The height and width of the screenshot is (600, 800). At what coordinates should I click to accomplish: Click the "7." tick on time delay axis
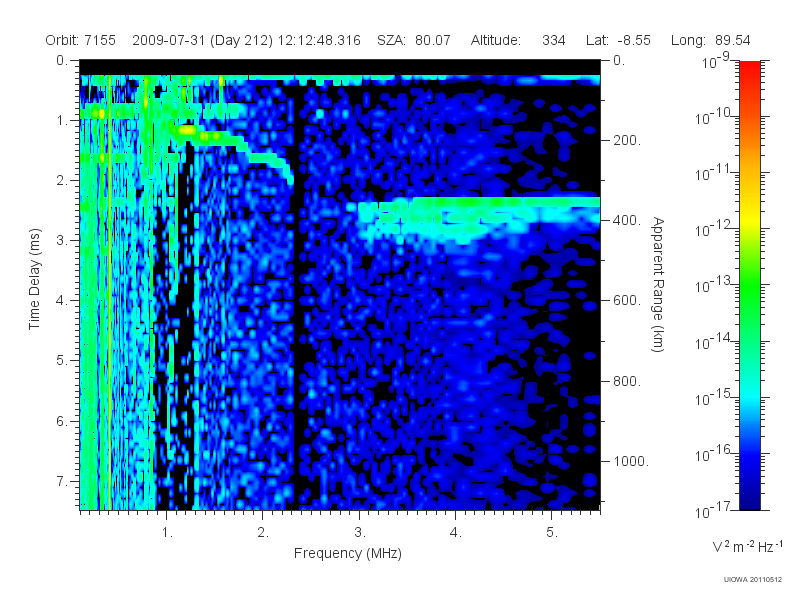pos(62,481)
